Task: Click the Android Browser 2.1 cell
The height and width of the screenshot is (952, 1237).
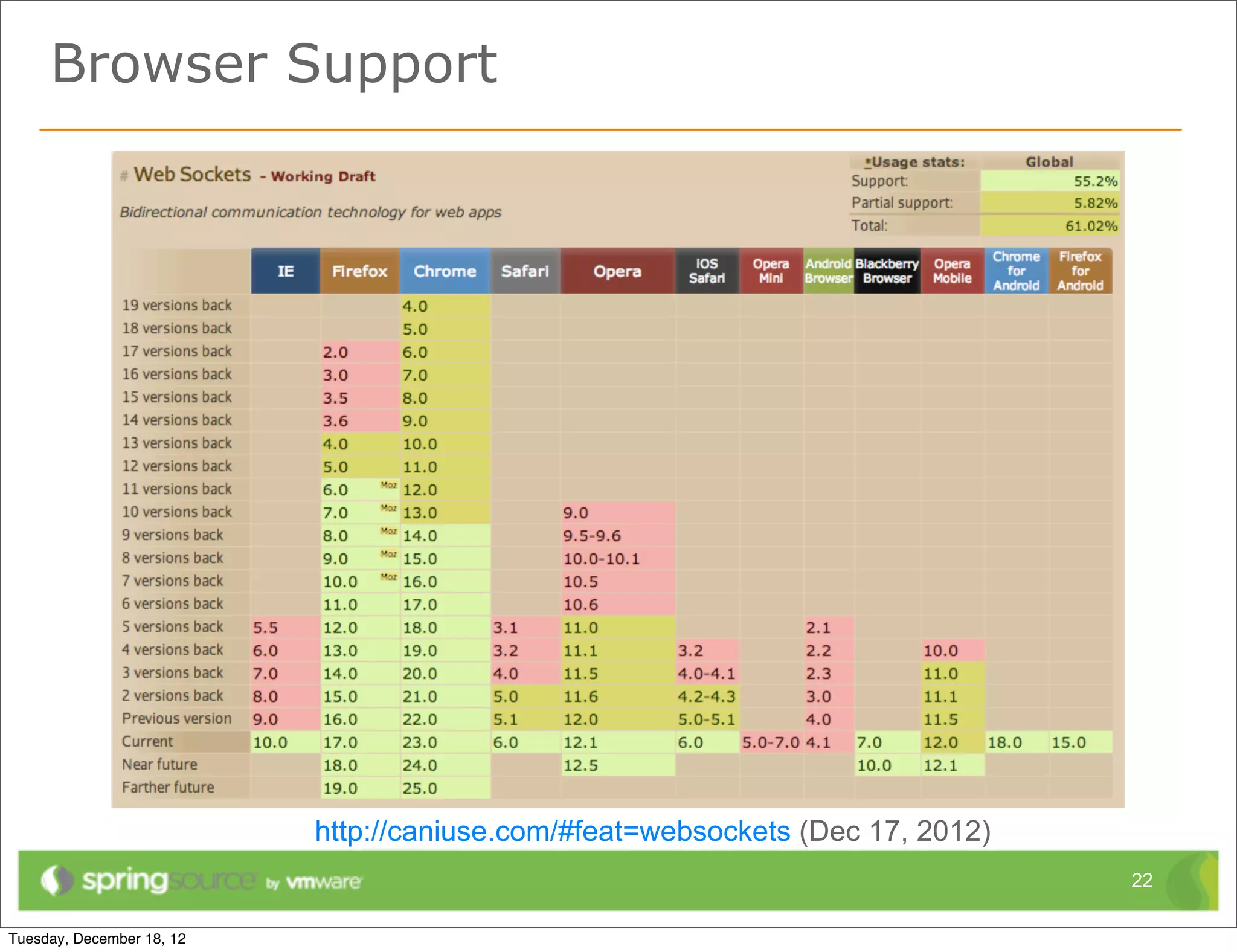Action: 829,628
